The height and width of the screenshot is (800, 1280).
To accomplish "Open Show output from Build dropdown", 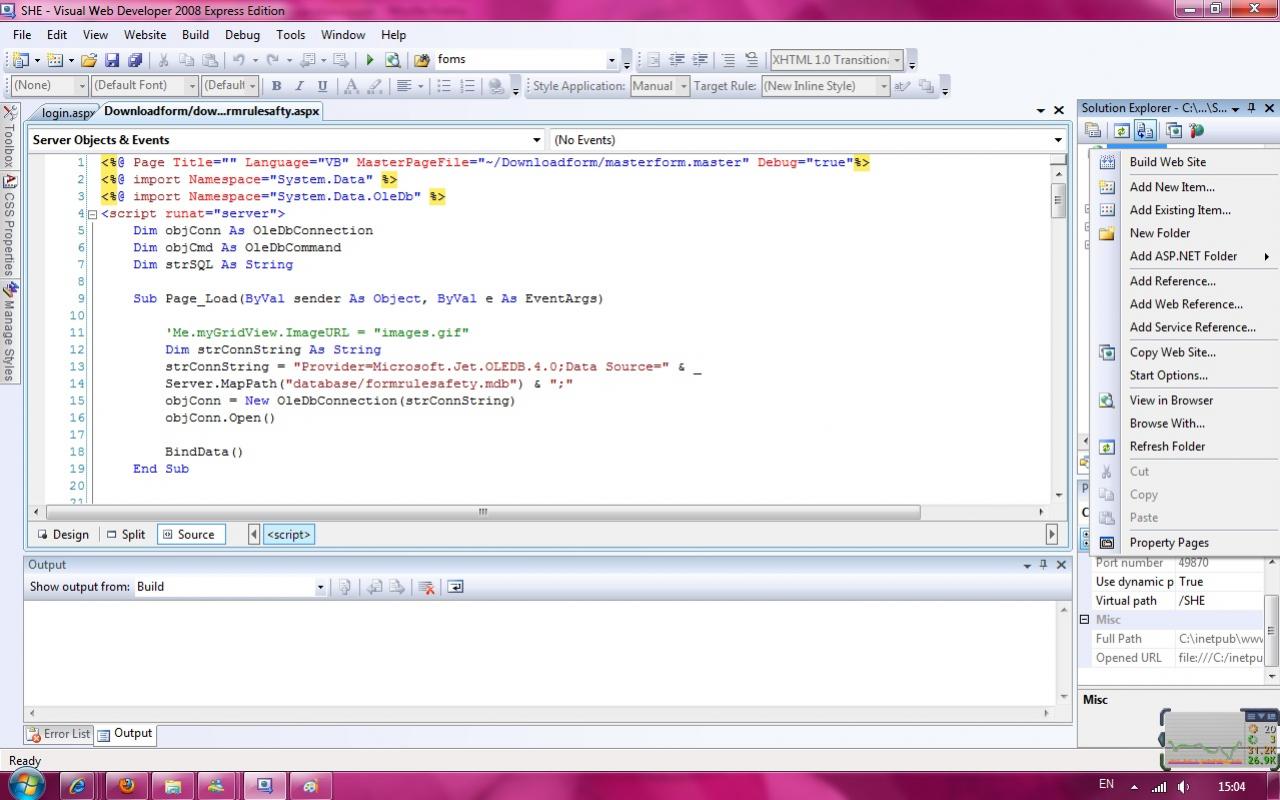I will [x=320, y=587].
